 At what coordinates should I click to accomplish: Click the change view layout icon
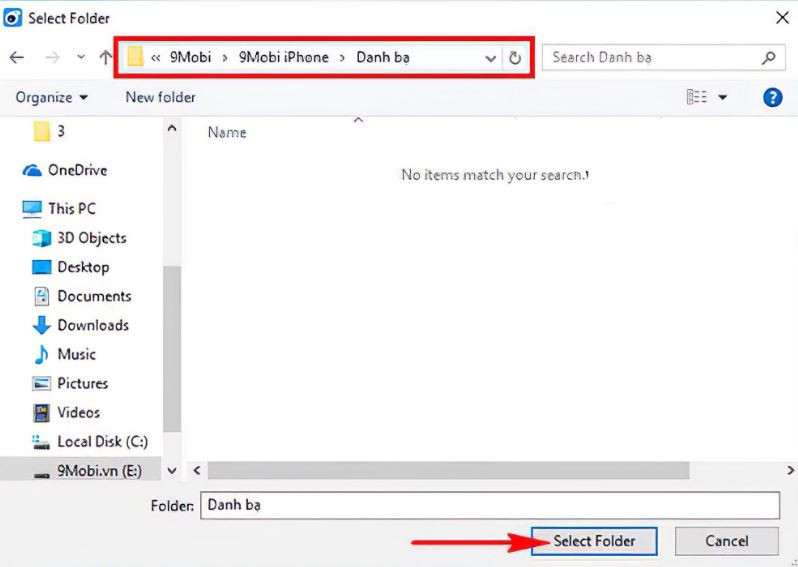pos(696,97)
